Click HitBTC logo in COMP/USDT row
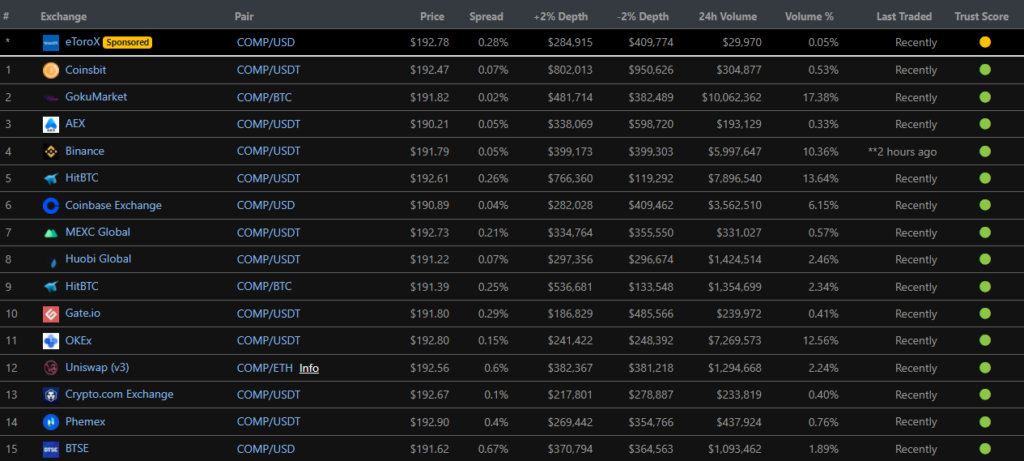 pyautogui.click(x=51, y=179)
